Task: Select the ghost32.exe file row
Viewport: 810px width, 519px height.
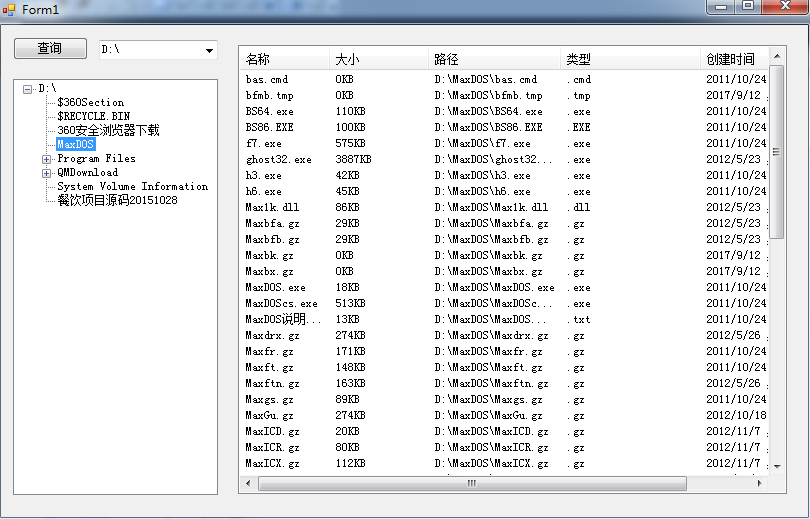Action: click(x=504, y=160)
